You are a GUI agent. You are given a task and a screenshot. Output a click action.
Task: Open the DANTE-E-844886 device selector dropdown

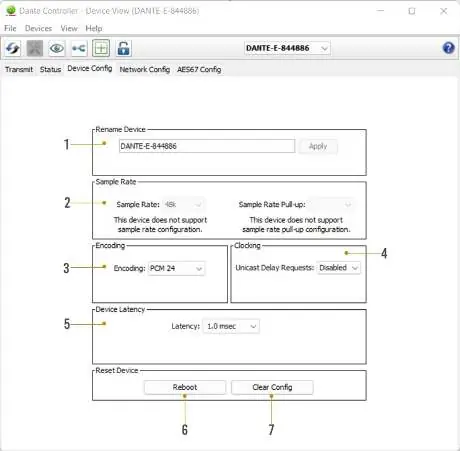pos(287,48)
